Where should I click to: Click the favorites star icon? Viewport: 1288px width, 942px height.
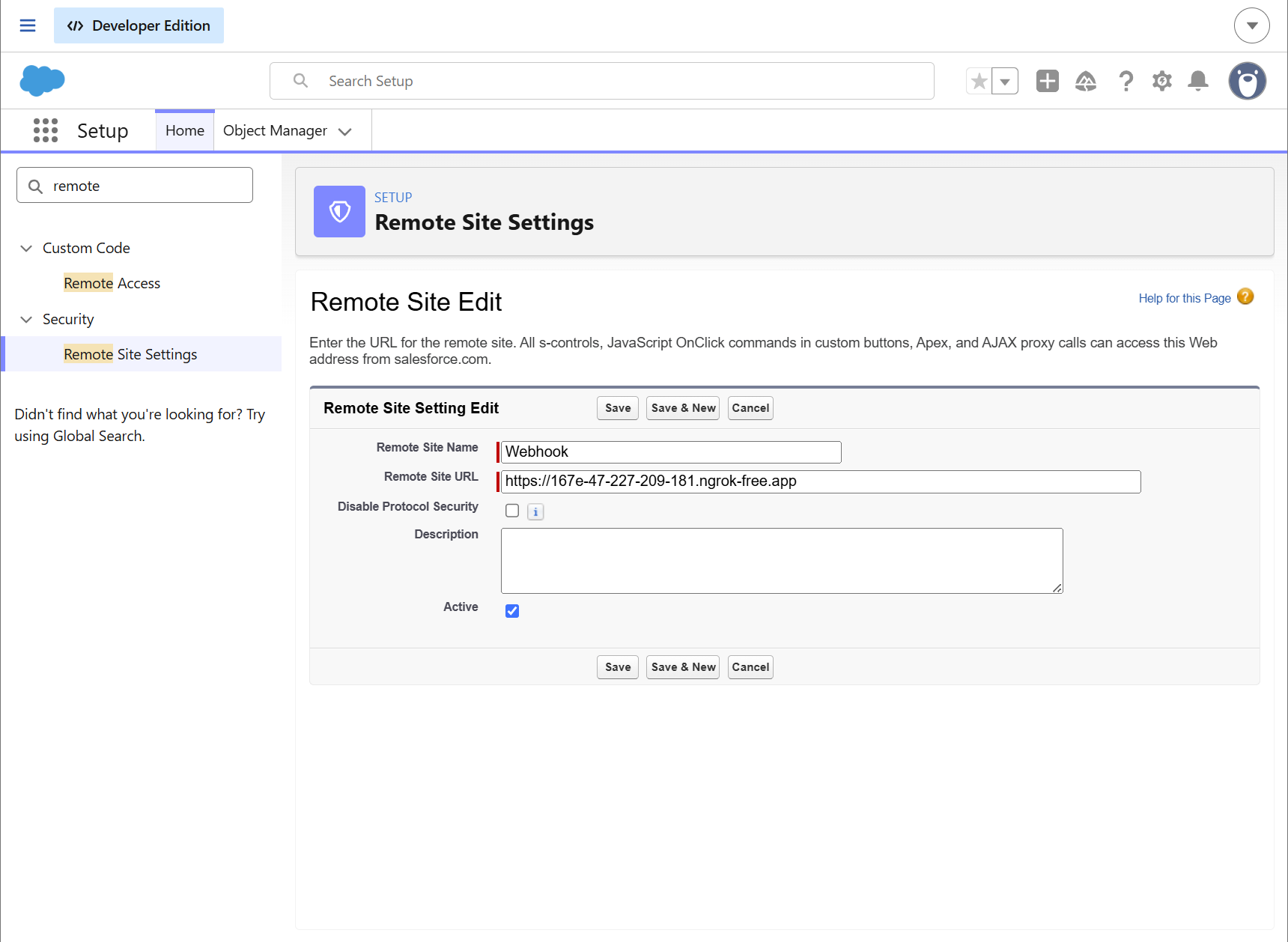tap(979, 81)
